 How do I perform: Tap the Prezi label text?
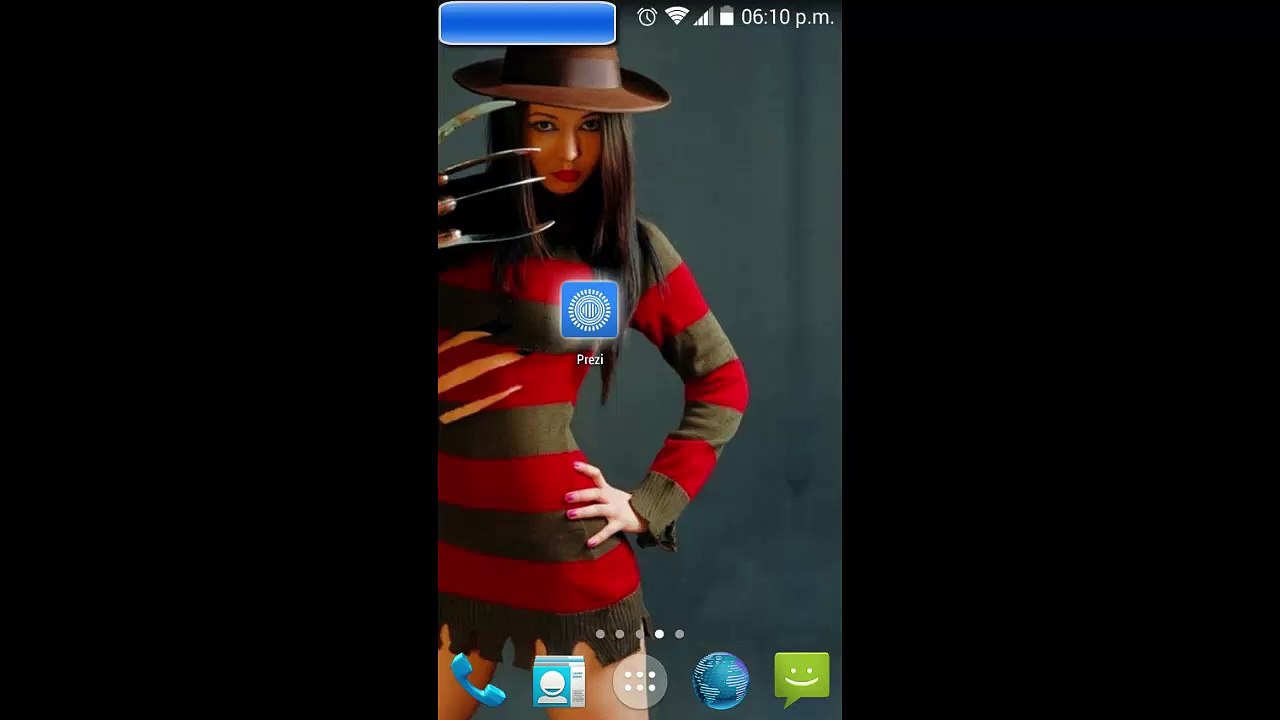(590, 359)
